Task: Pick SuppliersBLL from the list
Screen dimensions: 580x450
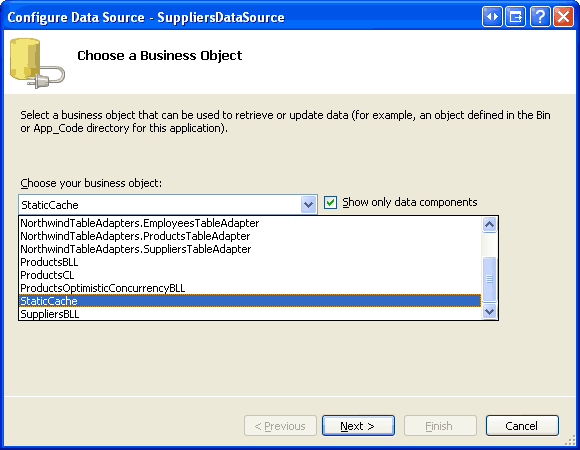Action: (x=250, y=314)
